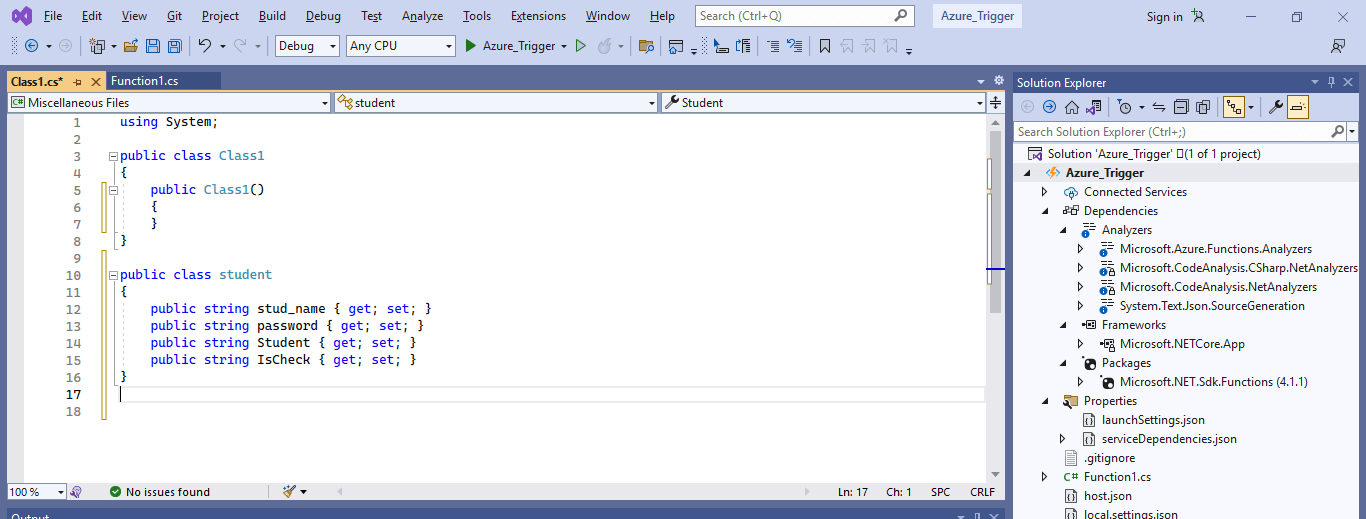1366x519 pixels.
Task: Pin the Class1.cs tab
Action: [77, 82]
